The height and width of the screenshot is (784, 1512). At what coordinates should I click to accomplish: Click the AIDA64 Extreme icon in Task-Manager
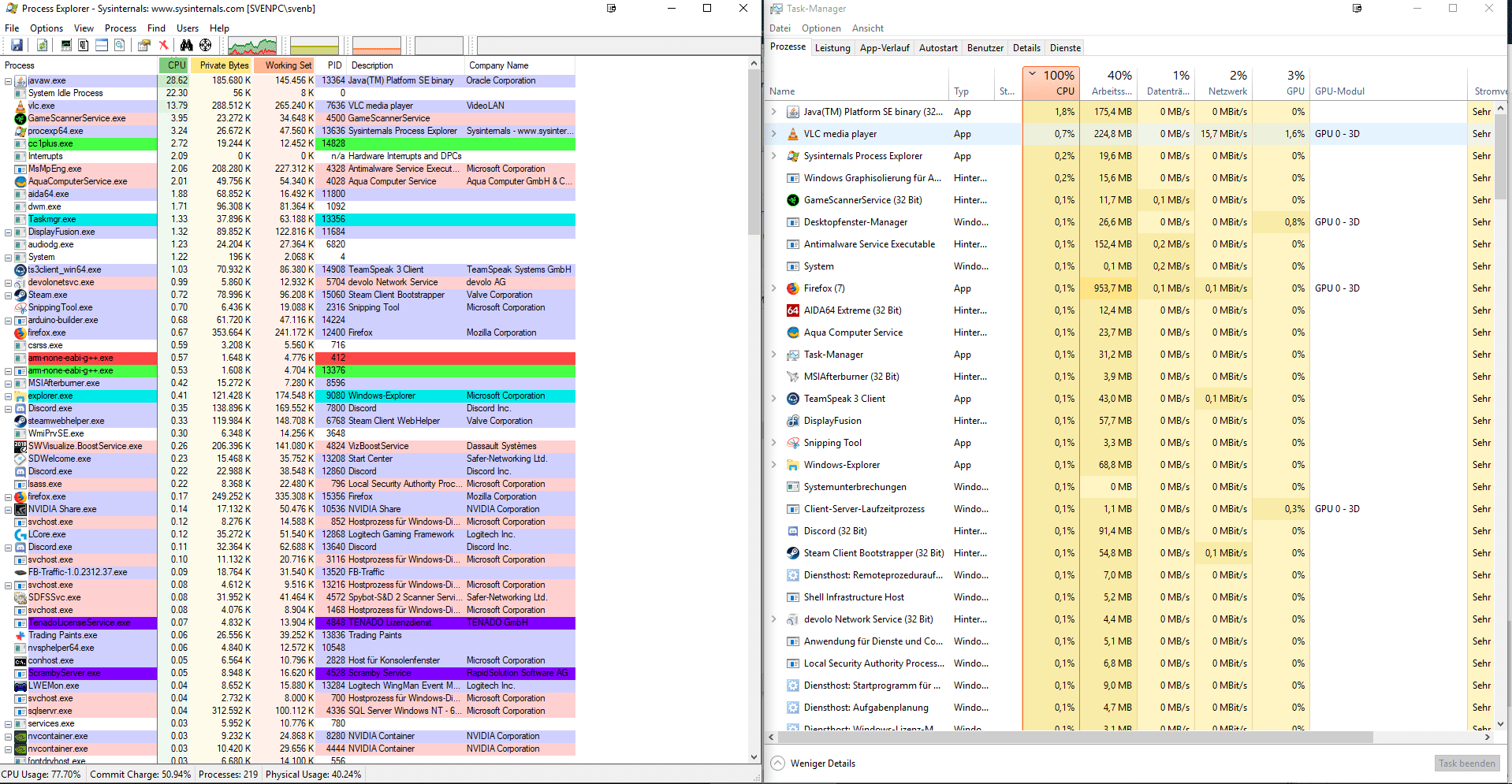(x=793, y=310)
